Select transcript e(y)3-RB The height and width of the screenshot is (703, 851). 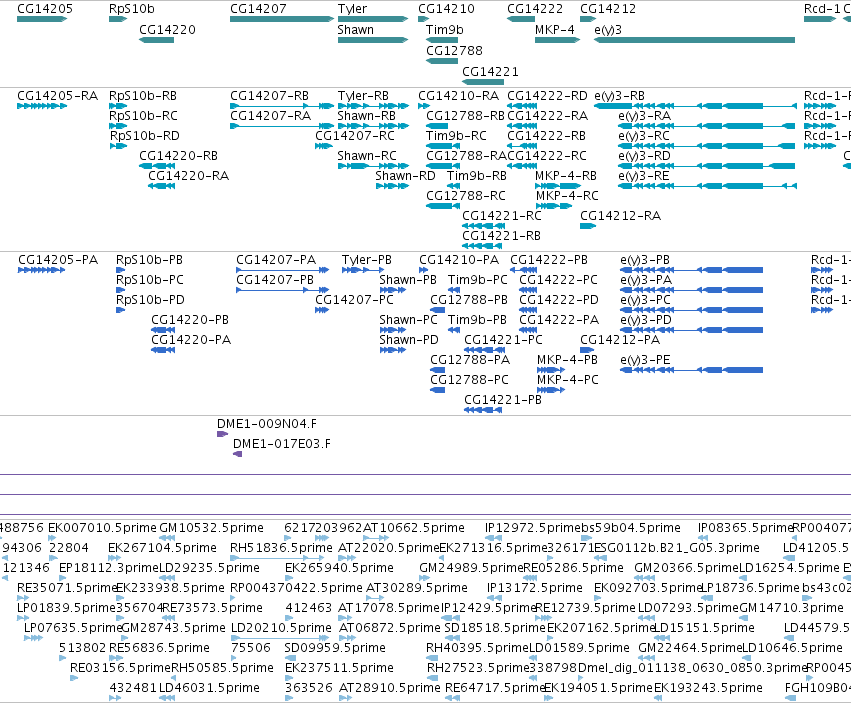tap(620, 96)
